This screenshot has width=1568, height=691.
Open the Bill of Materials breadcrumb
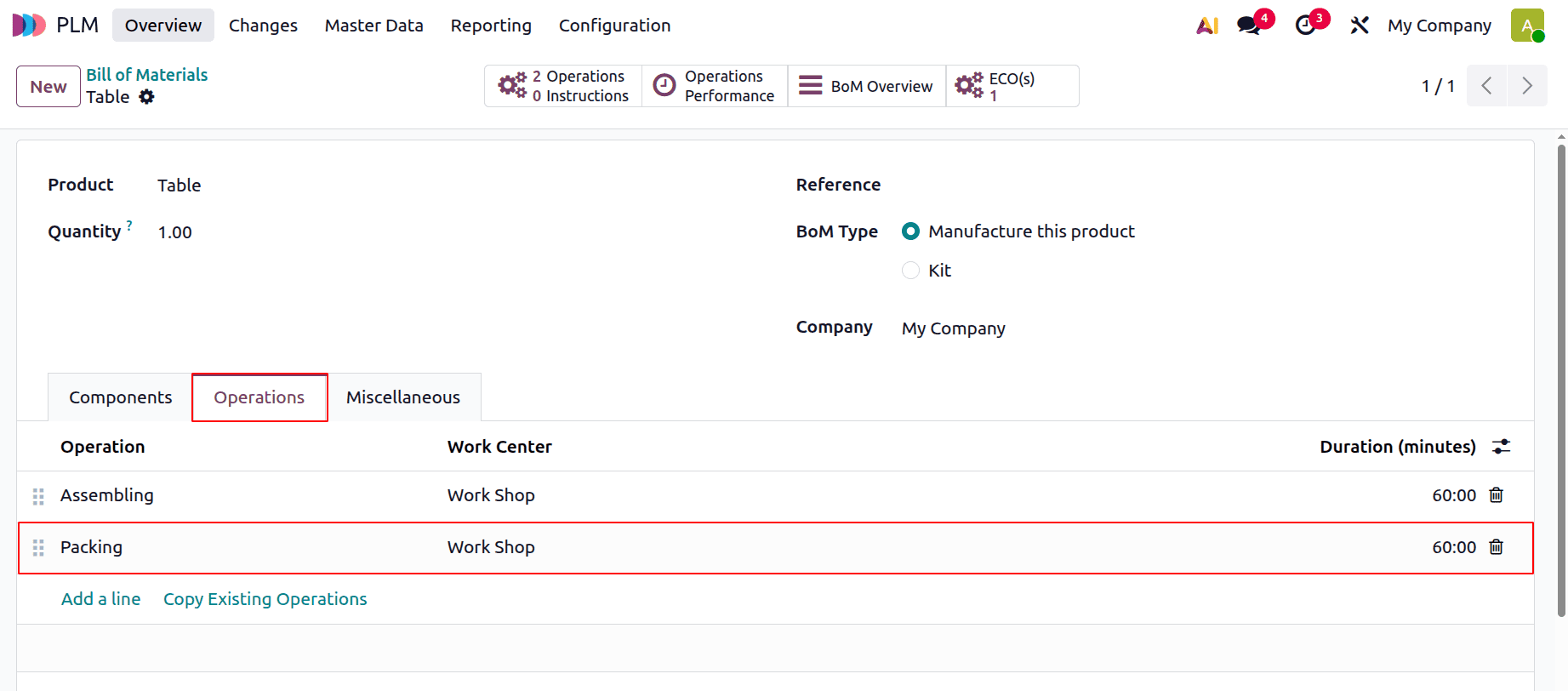tap(146, 75)
